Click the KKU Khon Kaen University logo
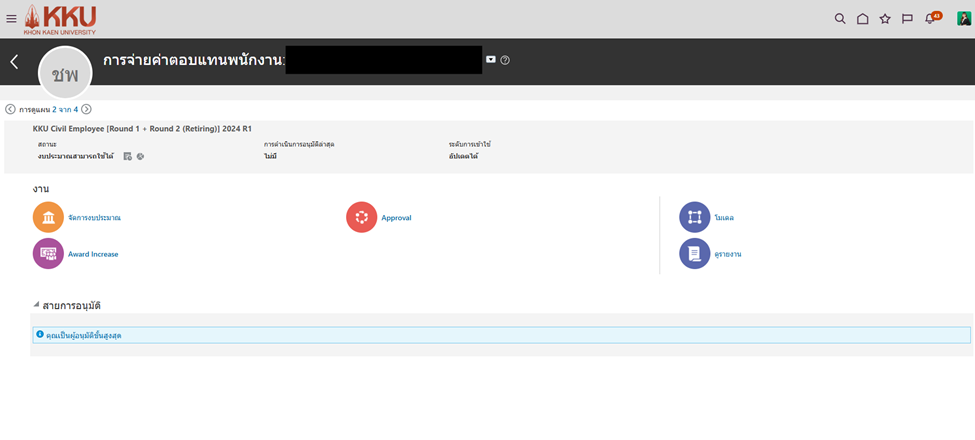Image resolution: width=975 pixels, height=440 pixels. 60,18
